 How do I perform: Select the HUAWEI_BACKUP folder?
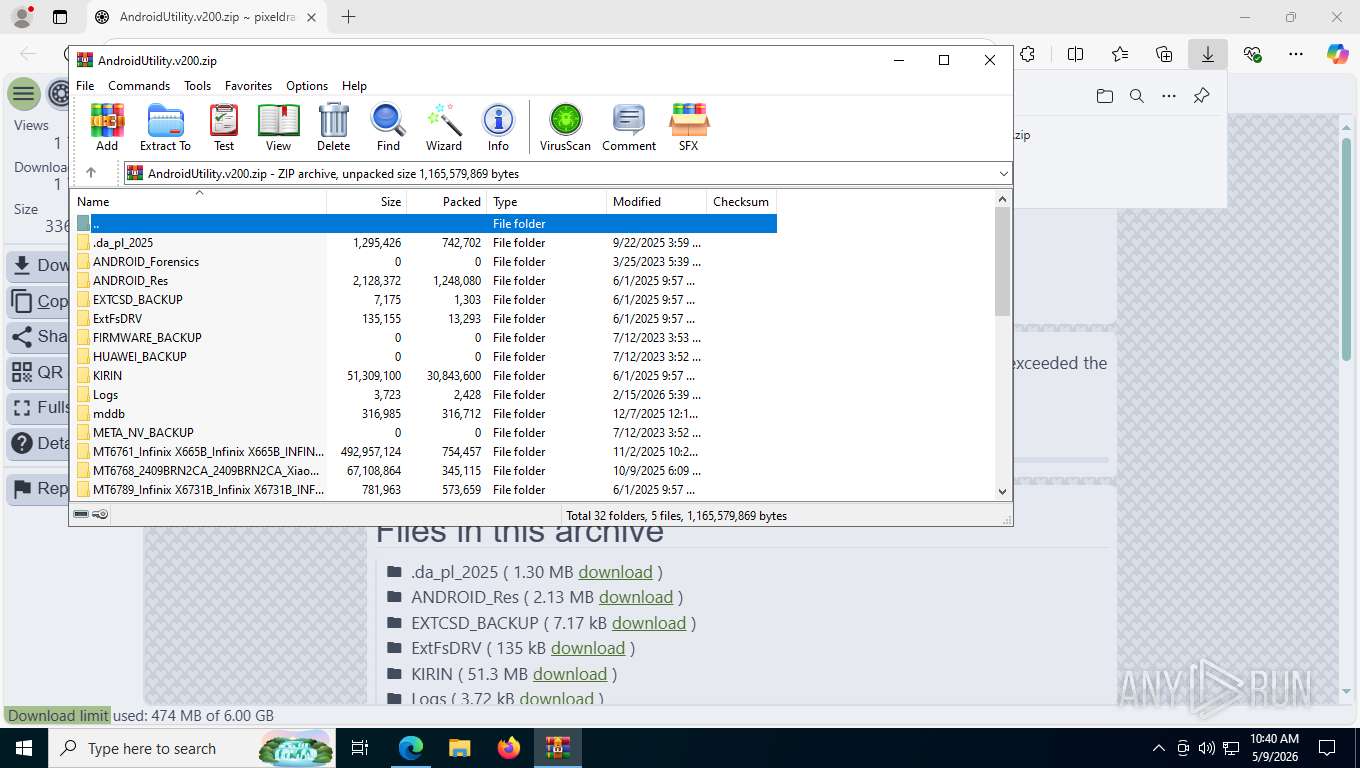[425, 357]
